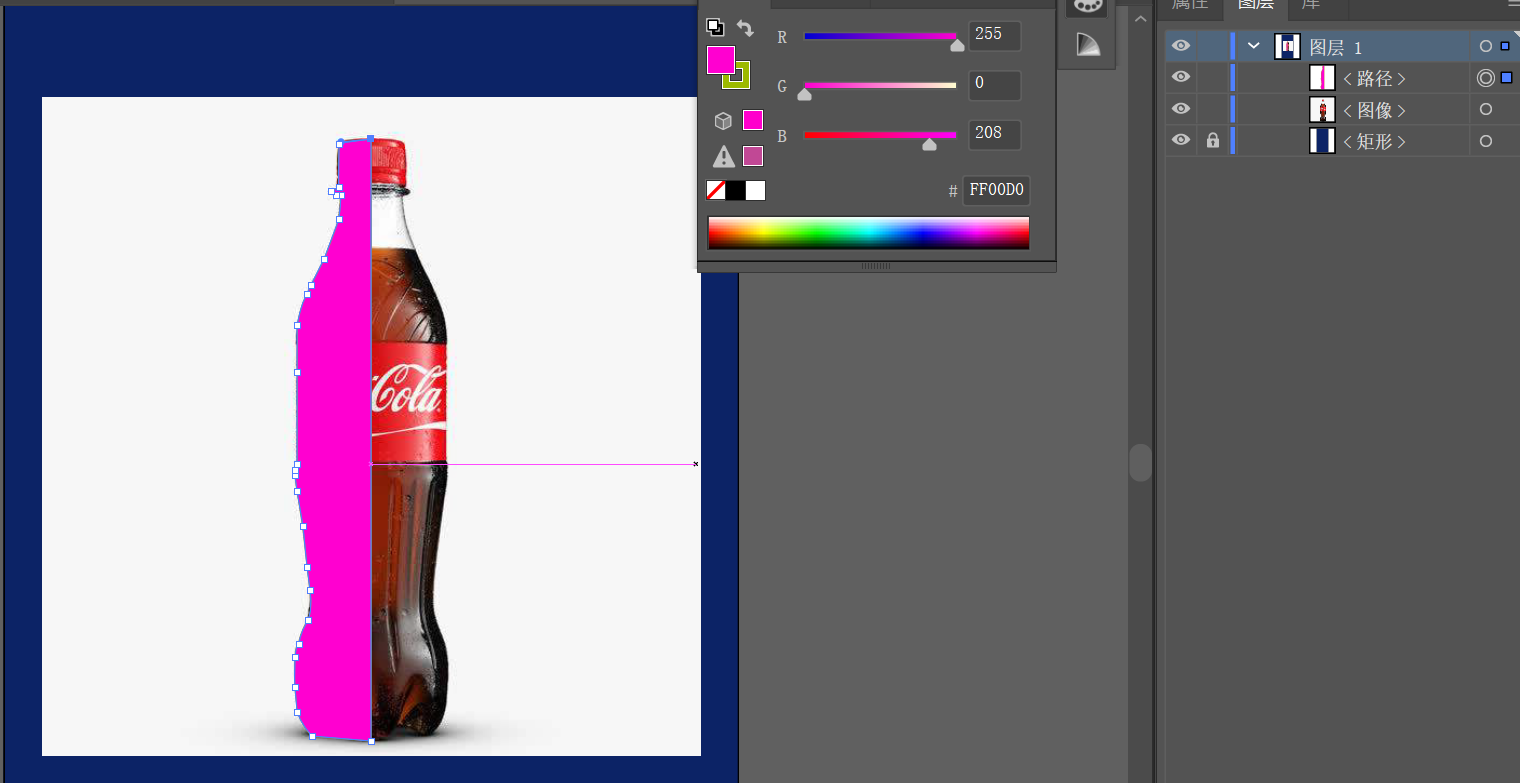The image size is (1520, 783).
Task: Open the Color Guide panel icon
Action: coord(1087,44)
